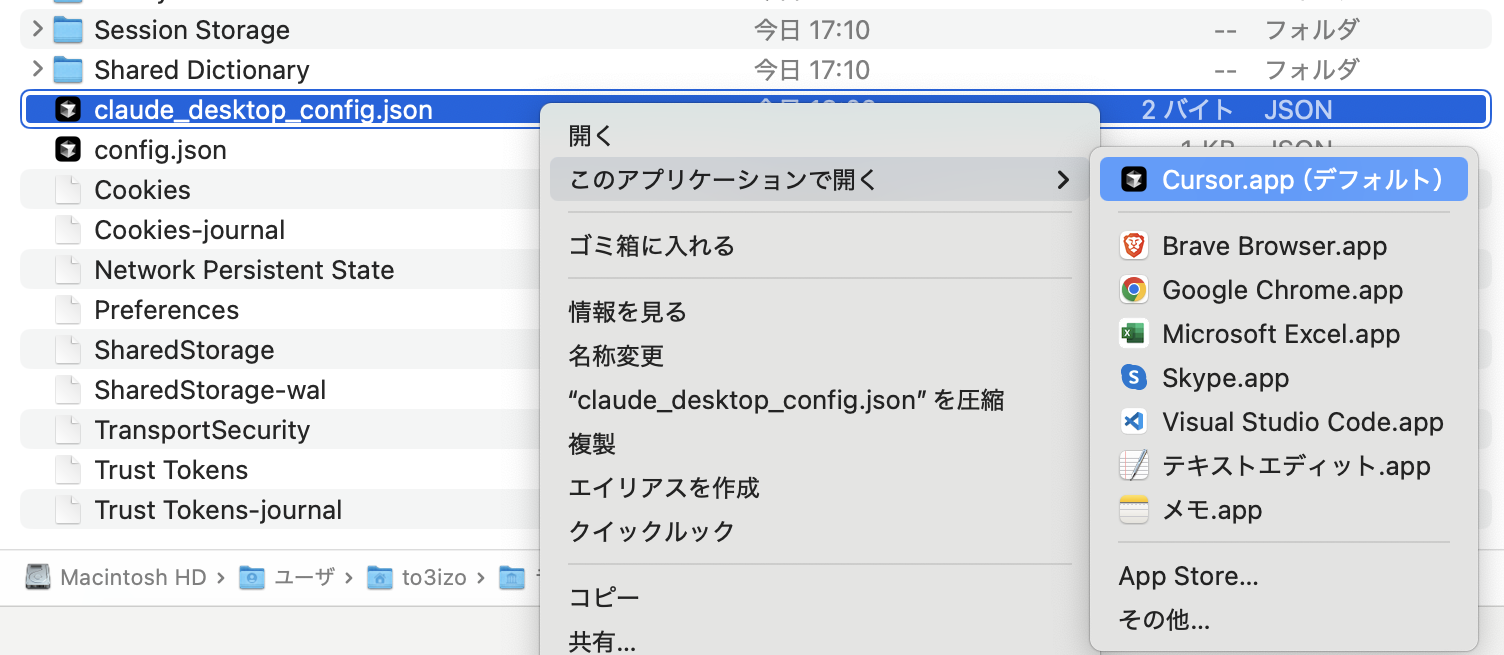Click the Shared Dictionary folder icon

(67, 70)
